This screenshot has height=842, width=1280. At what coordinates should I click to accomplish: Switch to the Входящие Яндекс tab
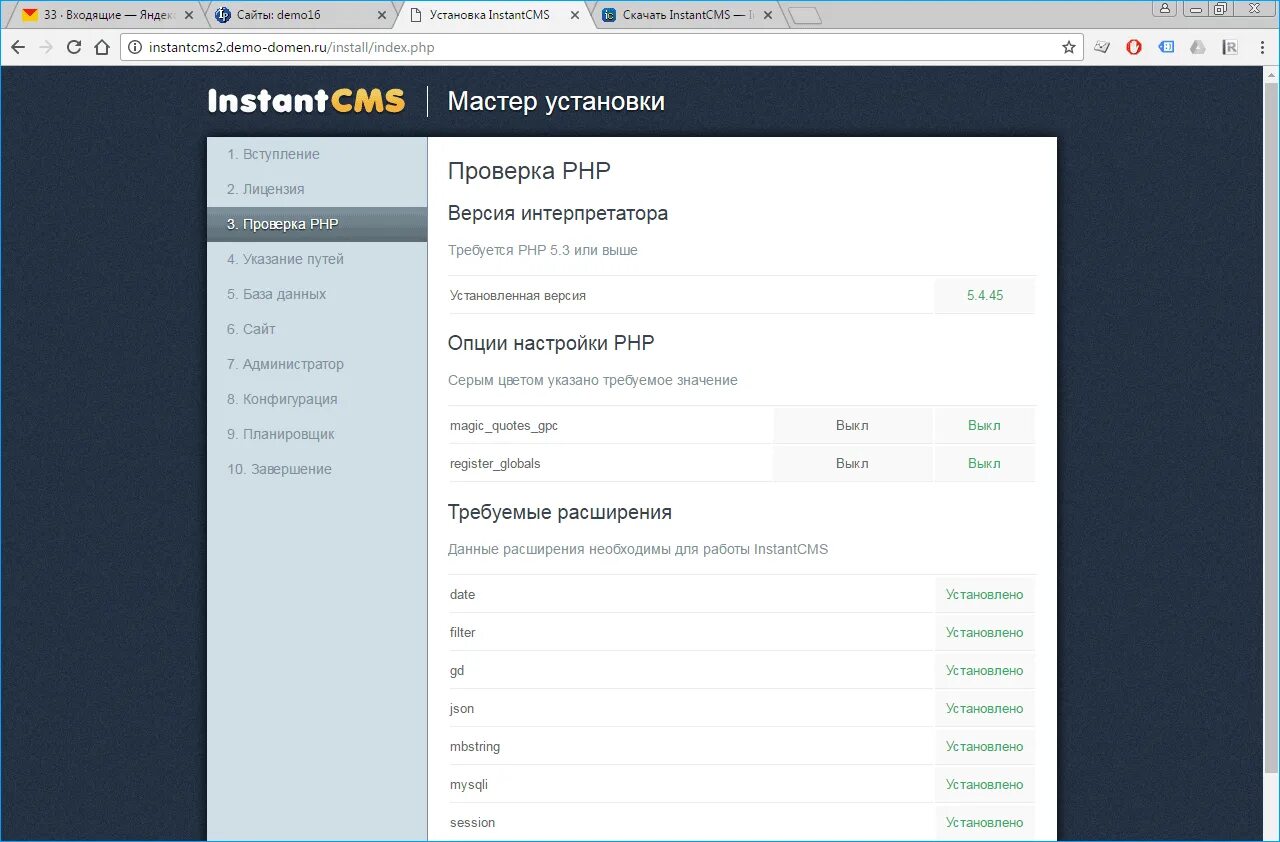click(109, 15)
